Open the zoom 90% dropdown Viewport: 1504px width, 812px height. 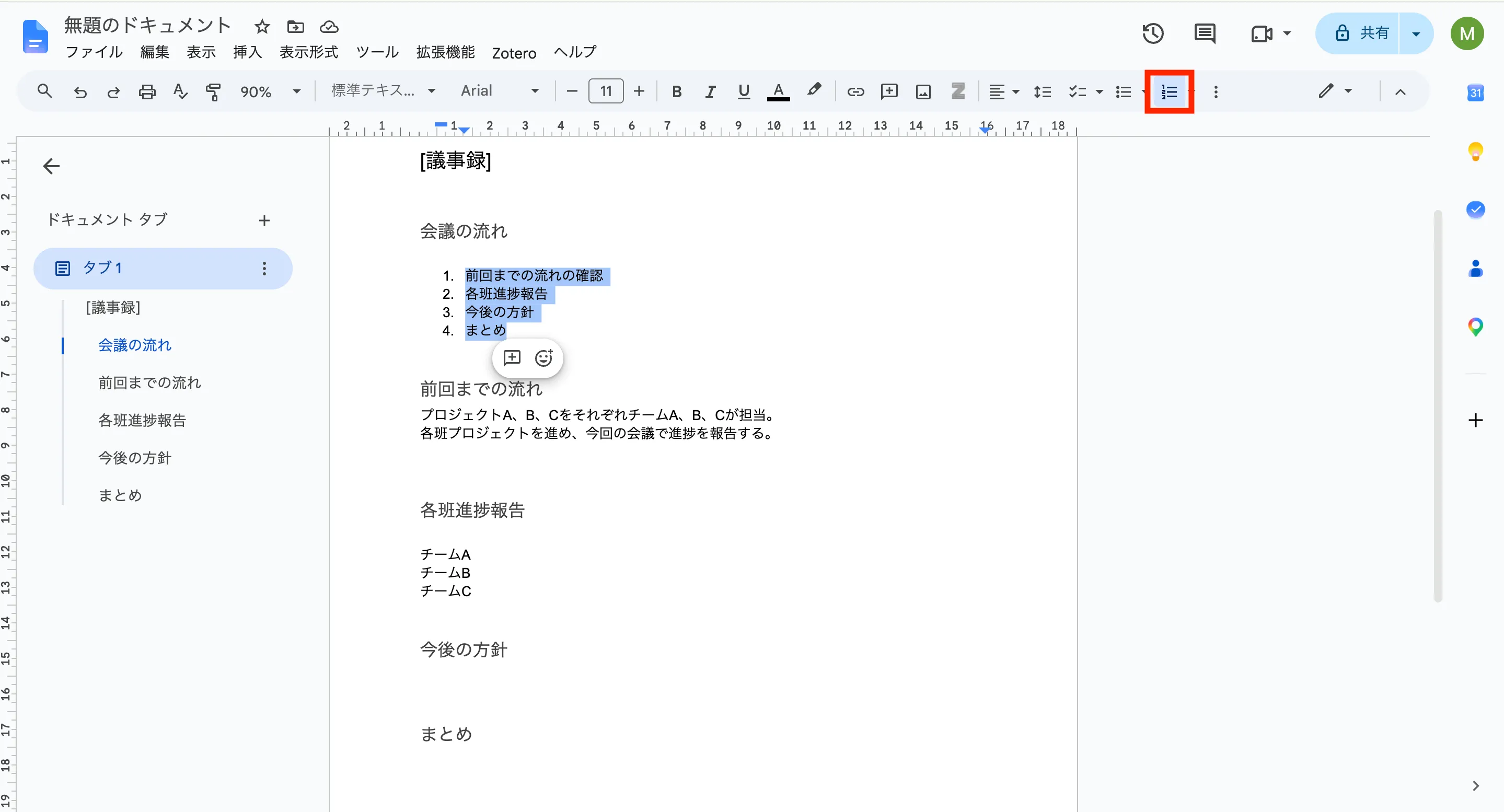pyautogui.click(x=270, y=91)
